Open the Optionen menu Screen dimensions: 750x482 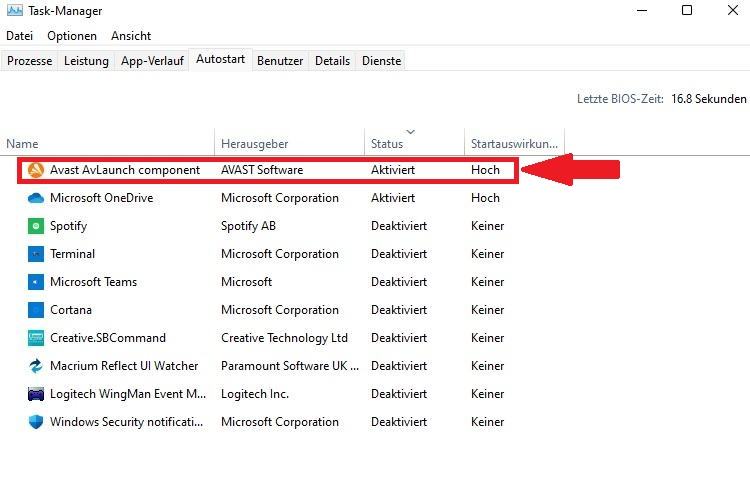(72, 36)
